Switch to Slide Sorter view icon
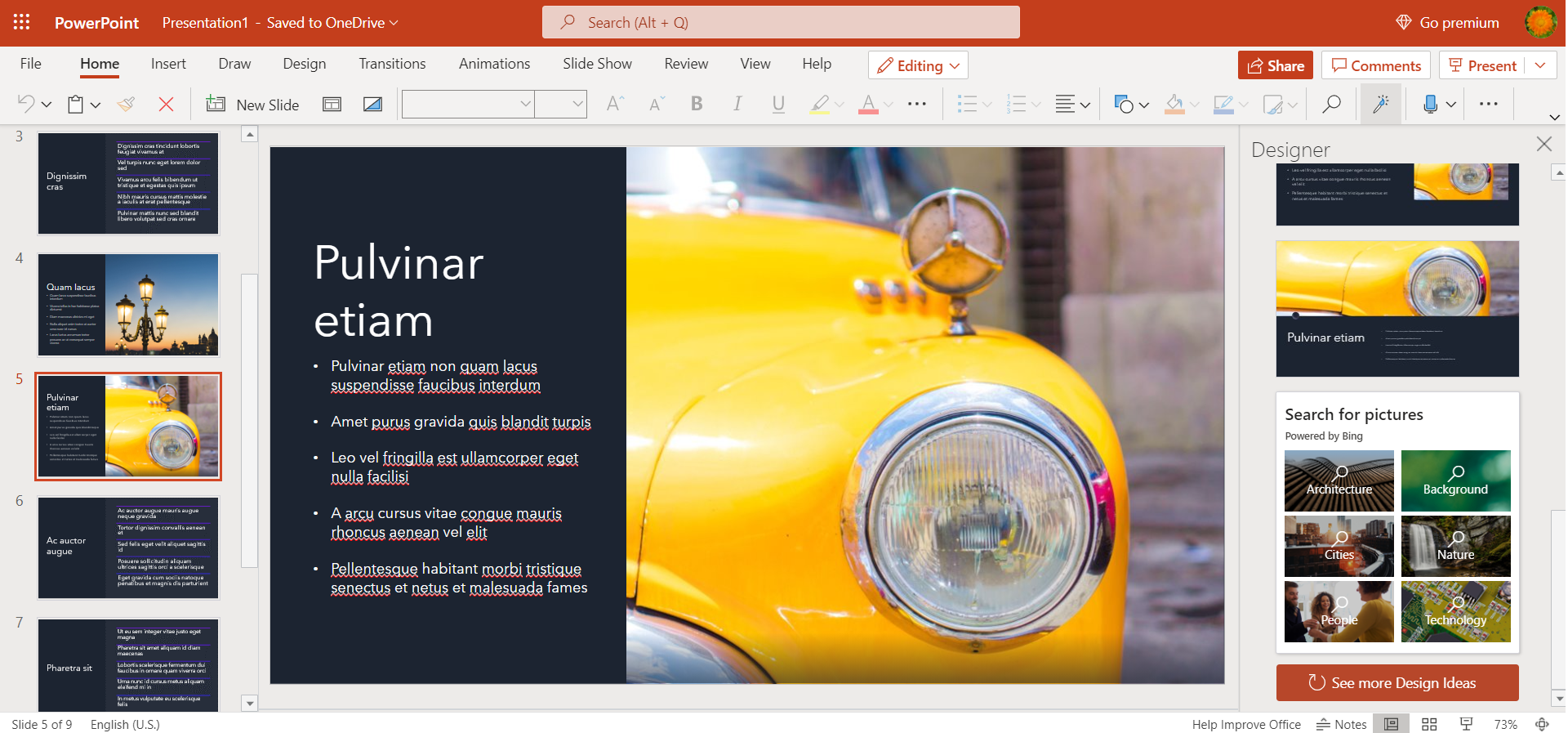Viewport: 1568px width, 733px height. pos(1429,724)
